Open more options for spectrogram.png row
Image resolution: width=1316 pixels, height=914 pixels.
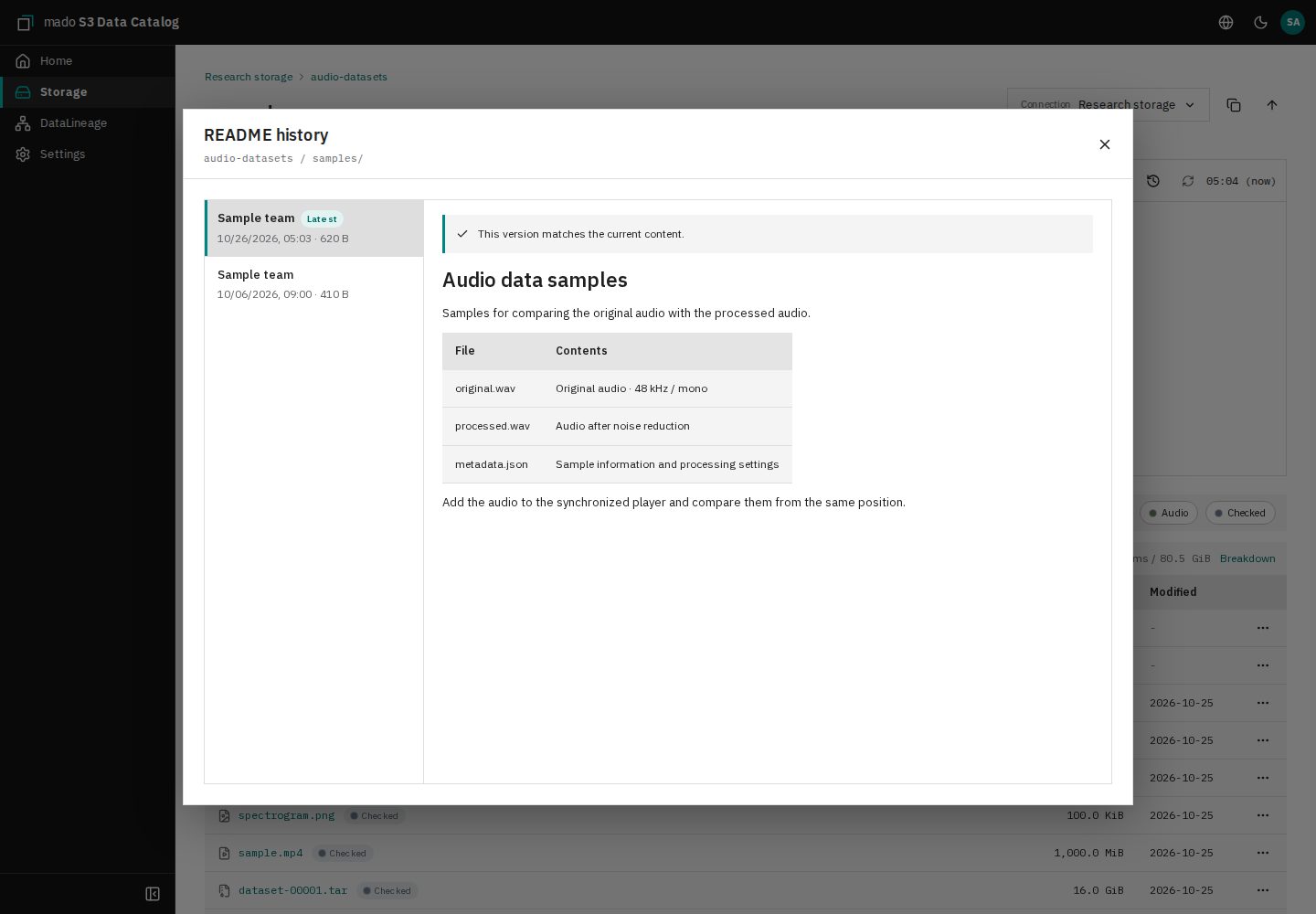[x=1263, y=815]
